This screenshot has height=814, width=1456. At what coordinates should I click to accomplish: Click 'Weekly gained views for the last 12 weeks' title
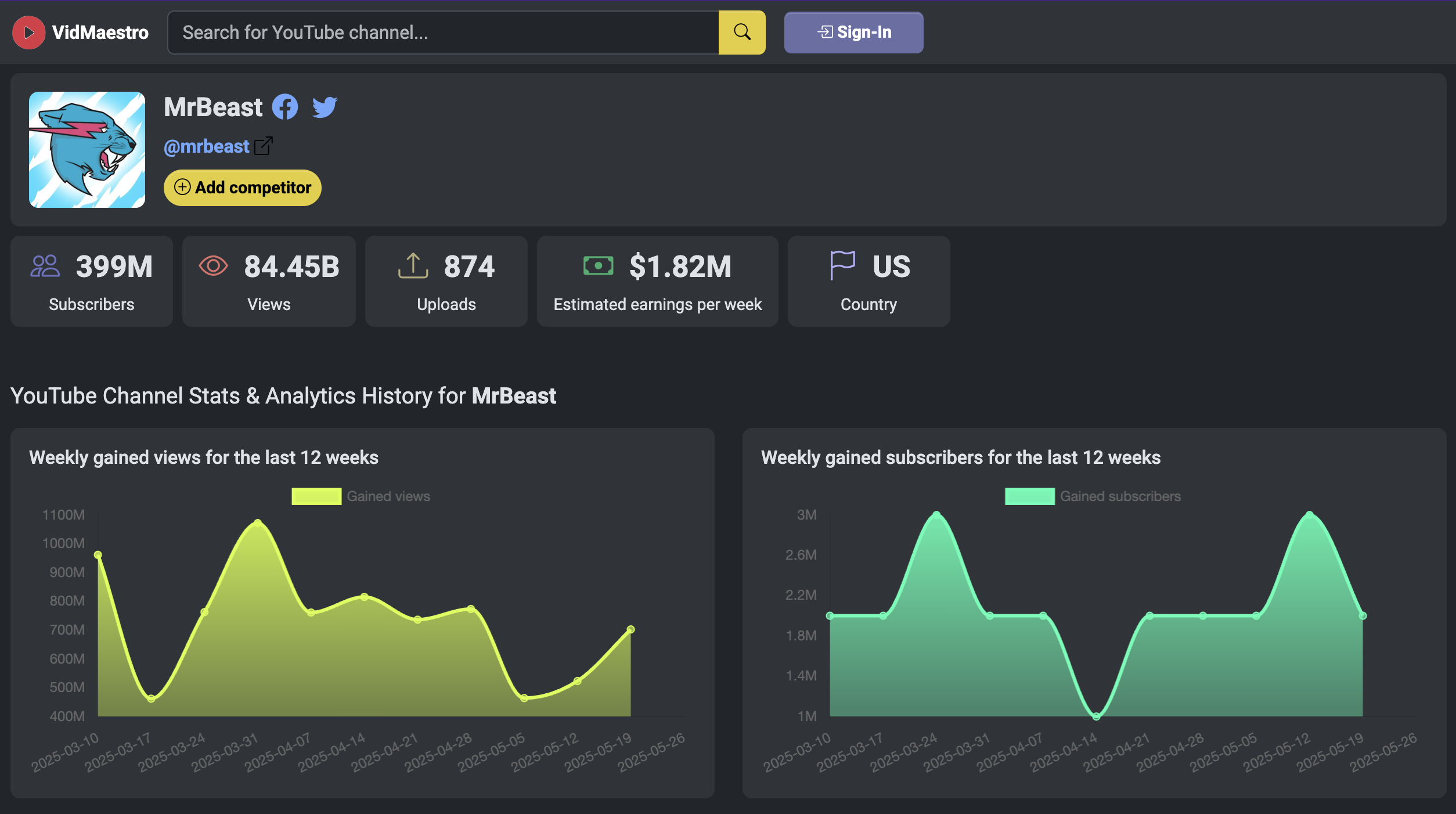click(x=204, y=458)
